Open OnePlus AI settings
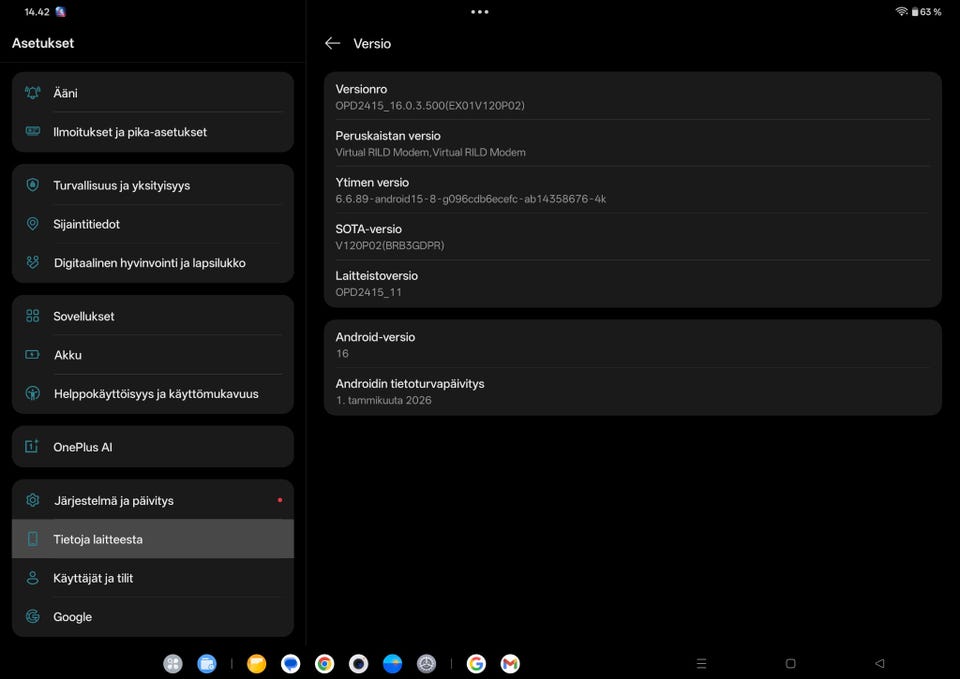 click(x=152, y=447)
